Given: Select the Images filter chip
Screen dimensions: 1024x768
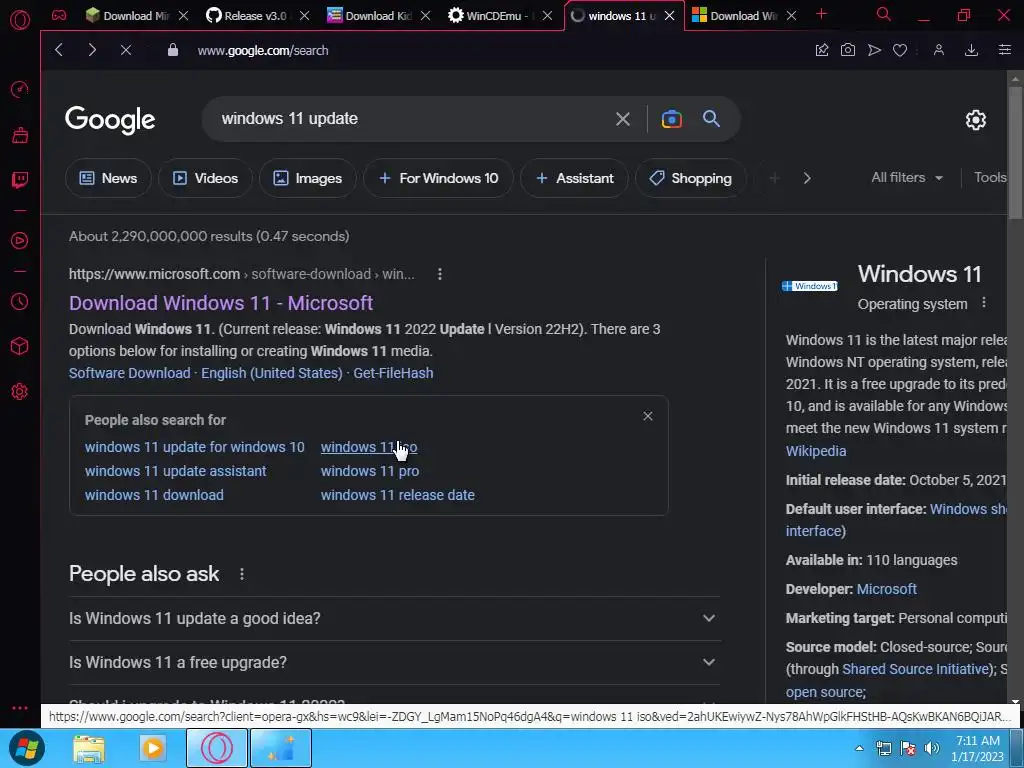Looking at the screenshot, I should 308,178.
